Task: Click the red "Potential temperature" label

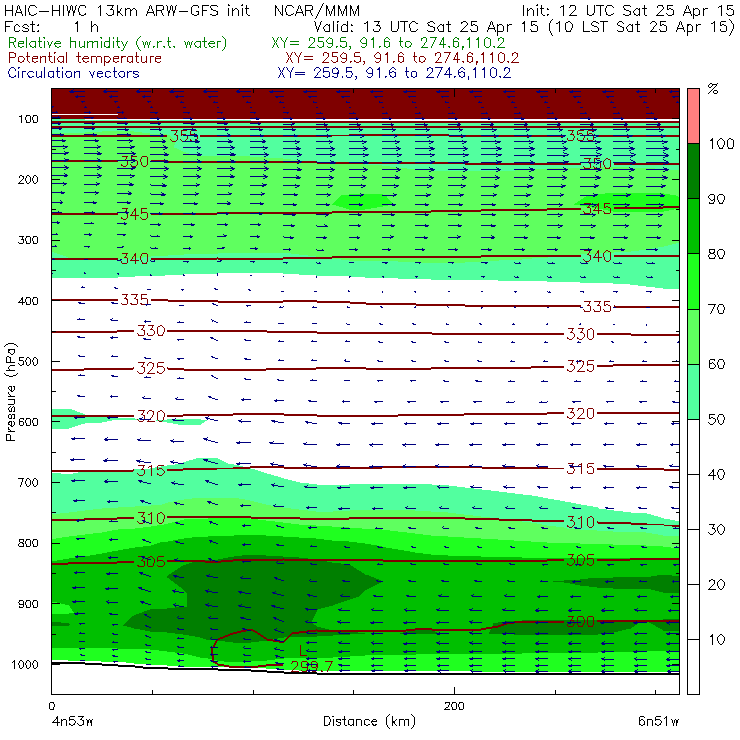Action: pyautogui.click(x=84, y=58)
